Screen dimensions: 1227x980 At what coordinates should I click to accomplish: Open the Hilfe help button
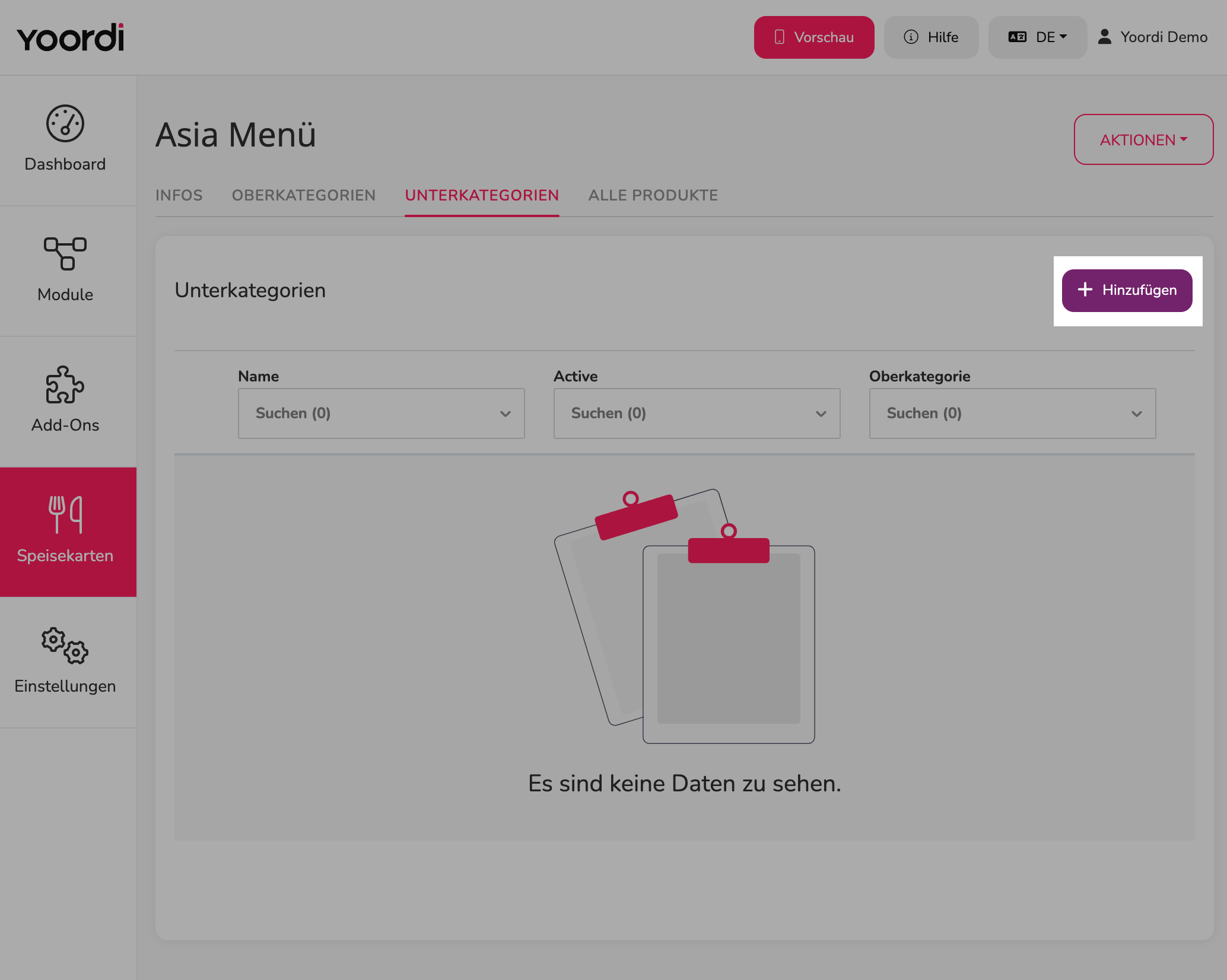coord(931,37)
